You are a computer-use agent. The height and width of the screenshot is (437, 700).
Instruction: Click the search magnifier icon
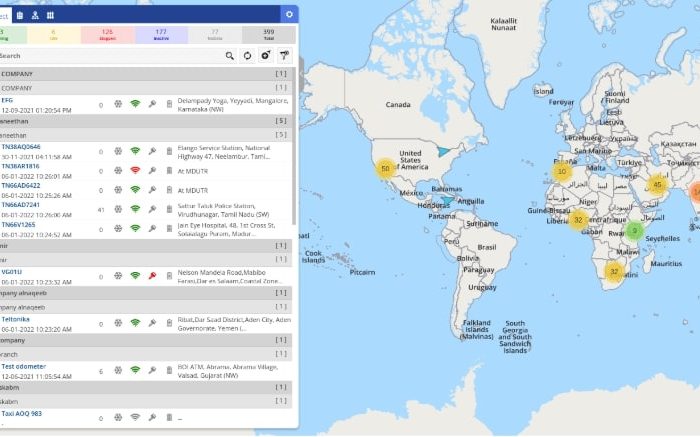pyautogui.click(x=230, y=56)
